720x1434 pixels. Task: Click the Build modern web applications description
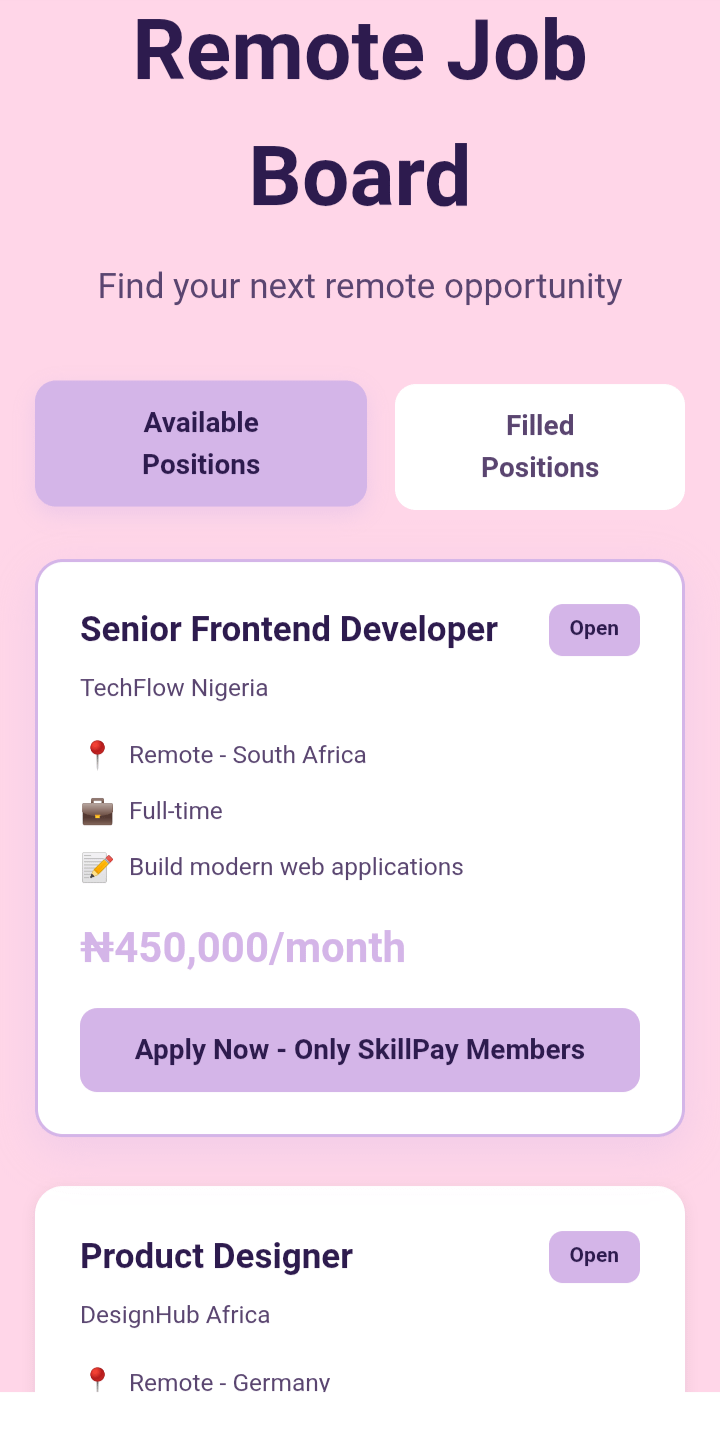pyautogui.click(x=296, y=867)
